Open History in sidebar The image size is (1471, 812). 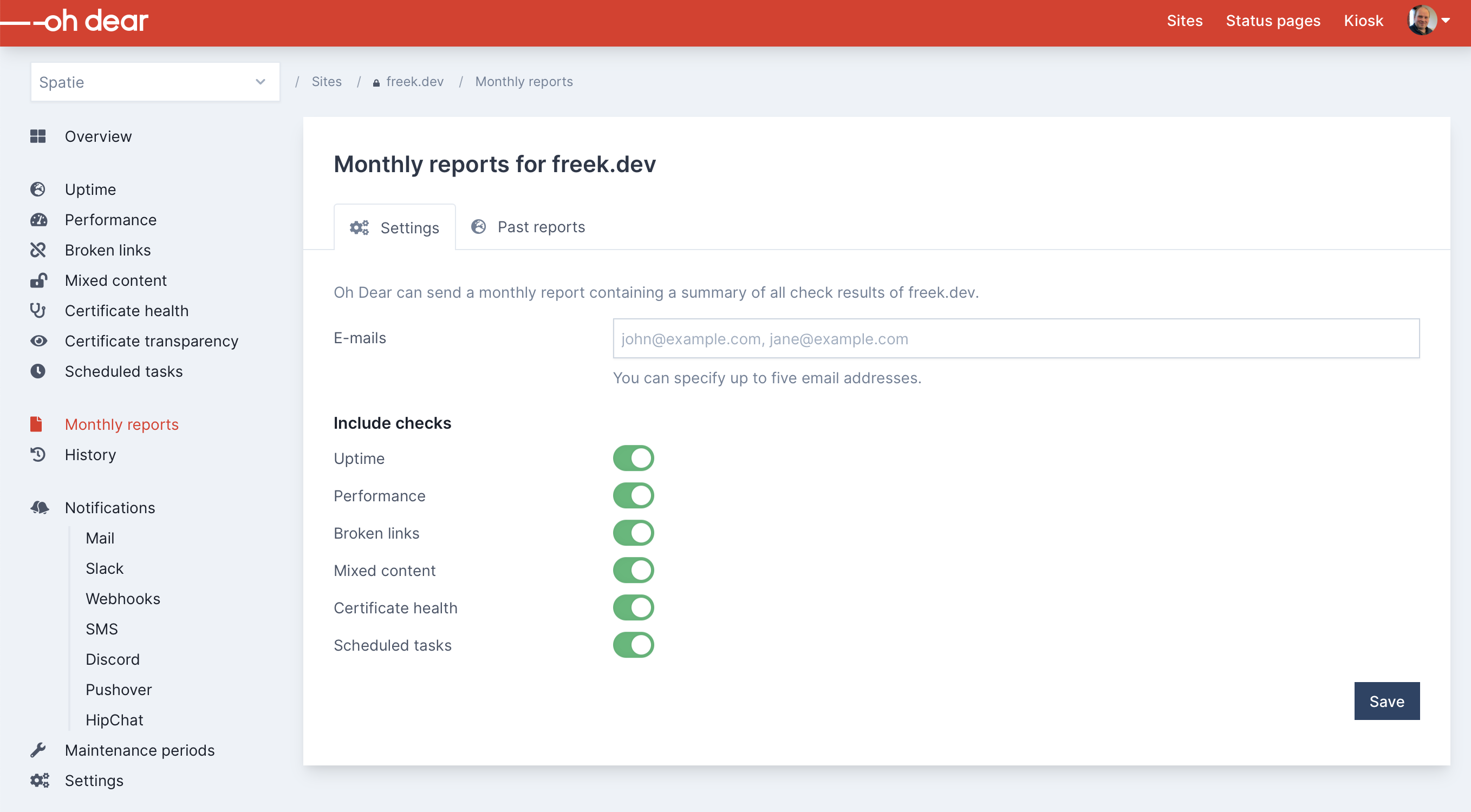coord(90,454)
